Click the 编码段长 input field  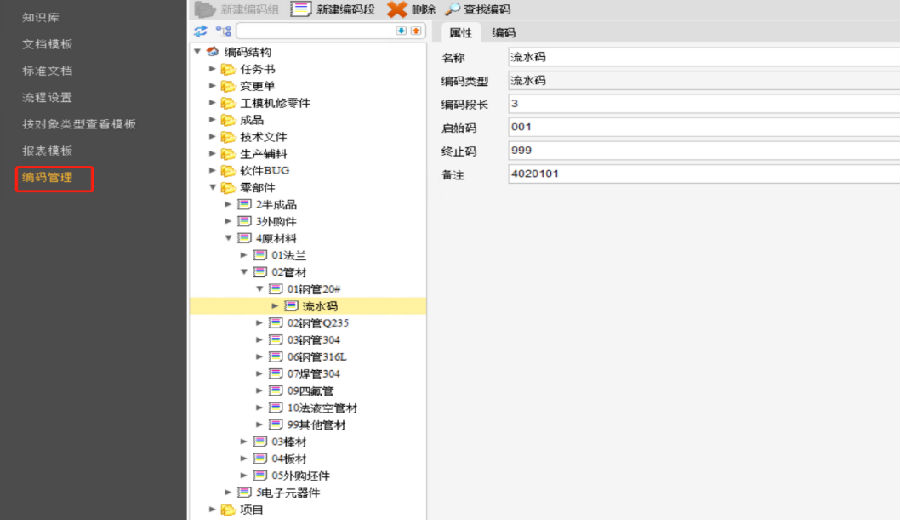click(704, 103)
